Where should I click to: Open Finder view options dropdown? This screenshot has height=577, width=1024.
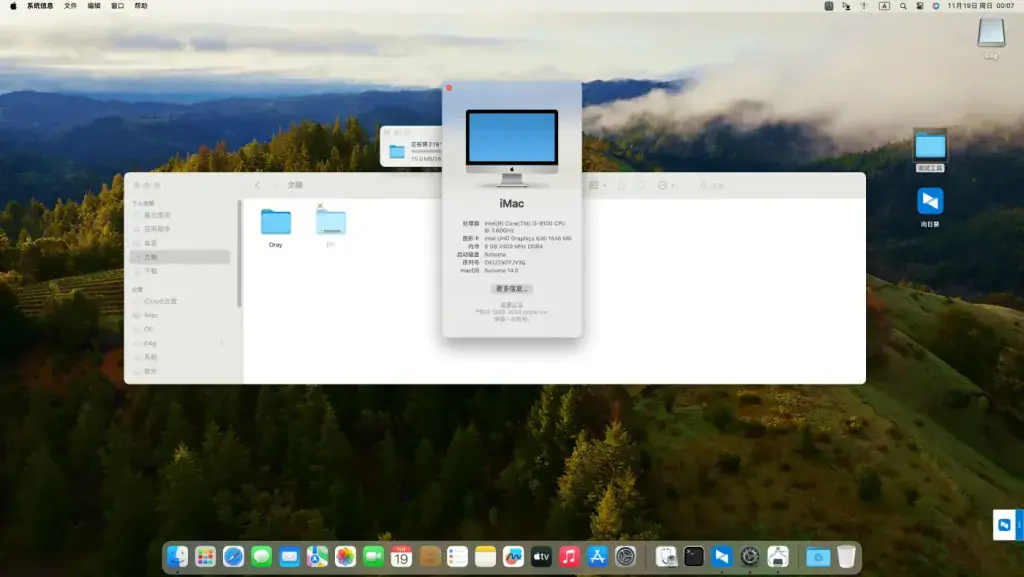click(598, 185)
